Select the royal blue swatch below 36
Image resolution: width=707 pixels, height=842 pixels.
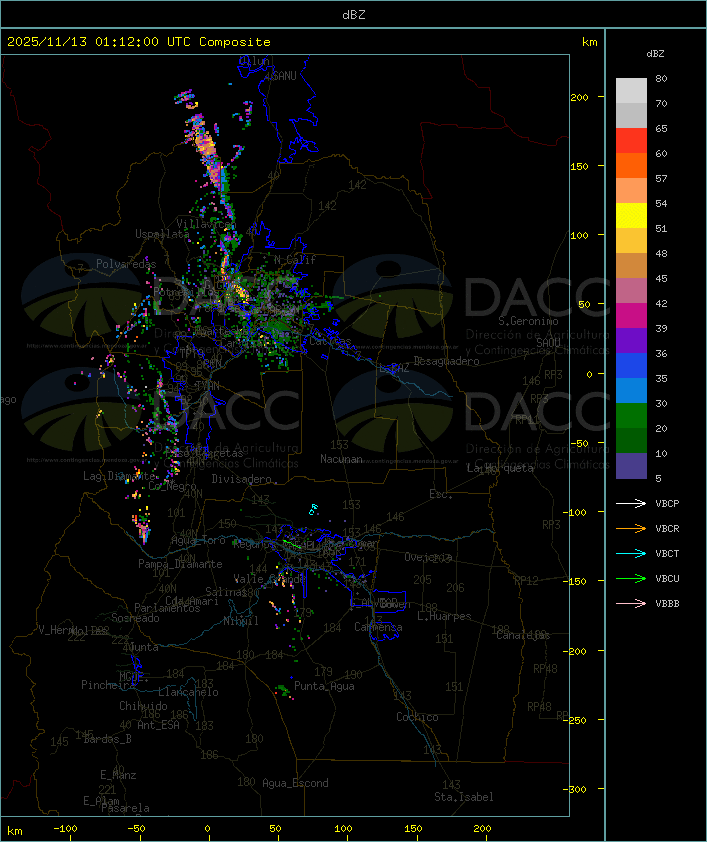631,366
